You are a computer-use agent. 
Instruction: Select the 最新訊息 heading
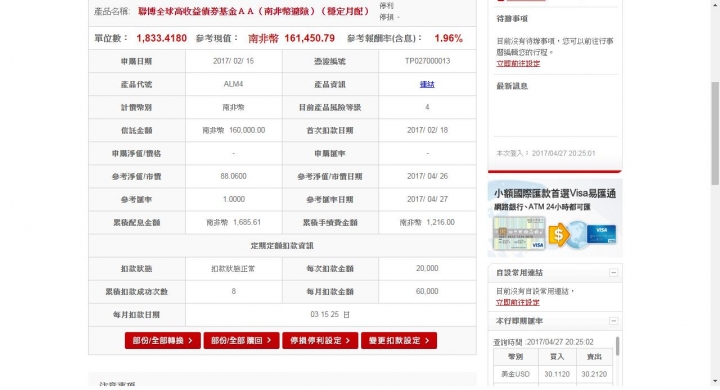512,86
